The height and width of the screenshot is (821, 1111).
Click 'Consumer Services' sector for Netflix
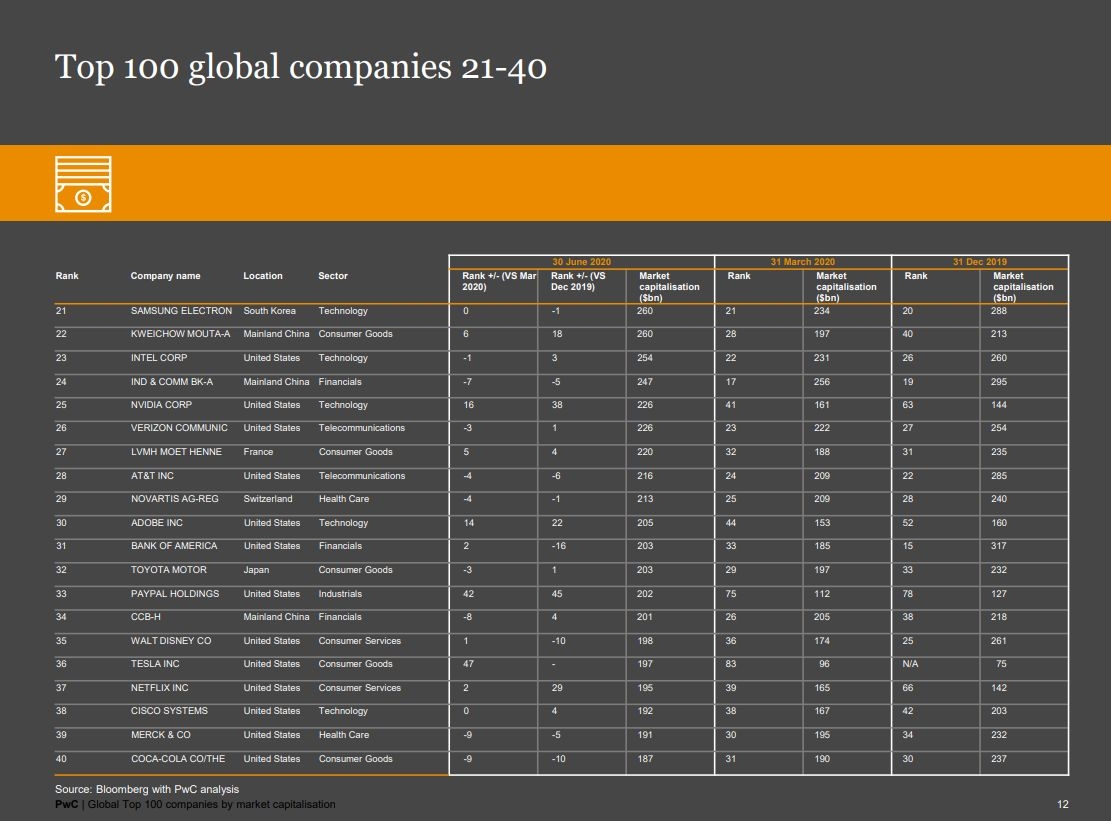(359, 688)
